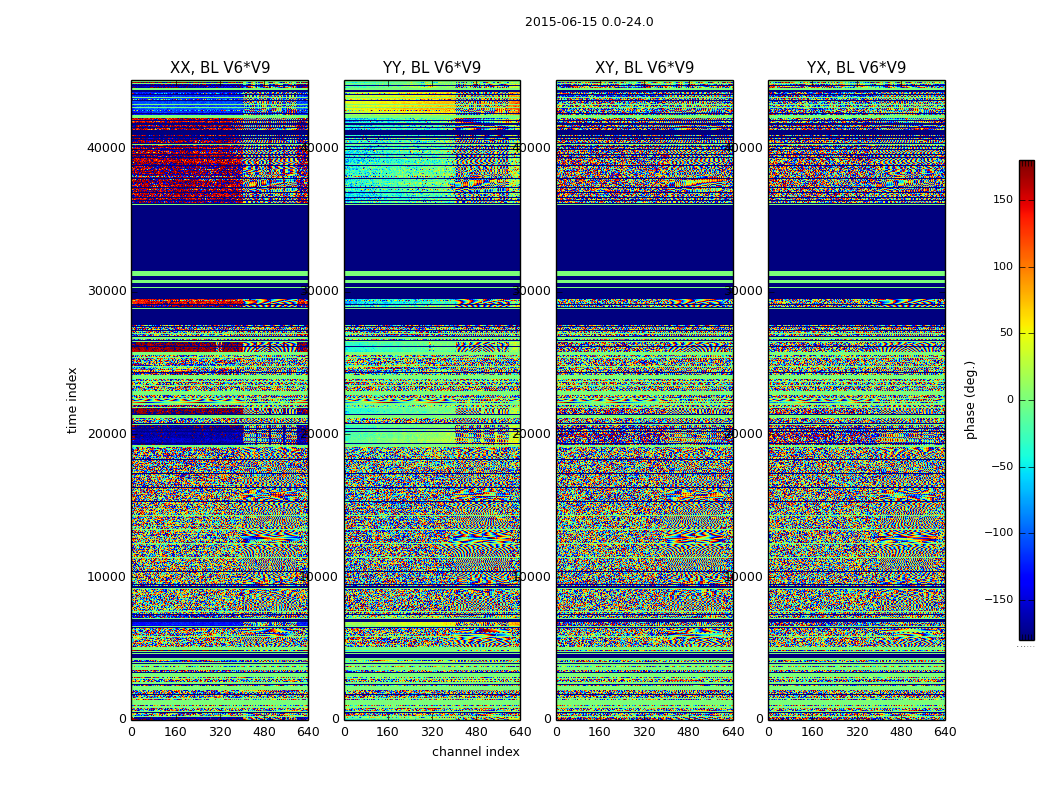Viewport: 1050px width, 800px height.
Task: Select the 'YY, BL V6*V9' subplot title
Action: pyautogui.click(x=432, y=68)
